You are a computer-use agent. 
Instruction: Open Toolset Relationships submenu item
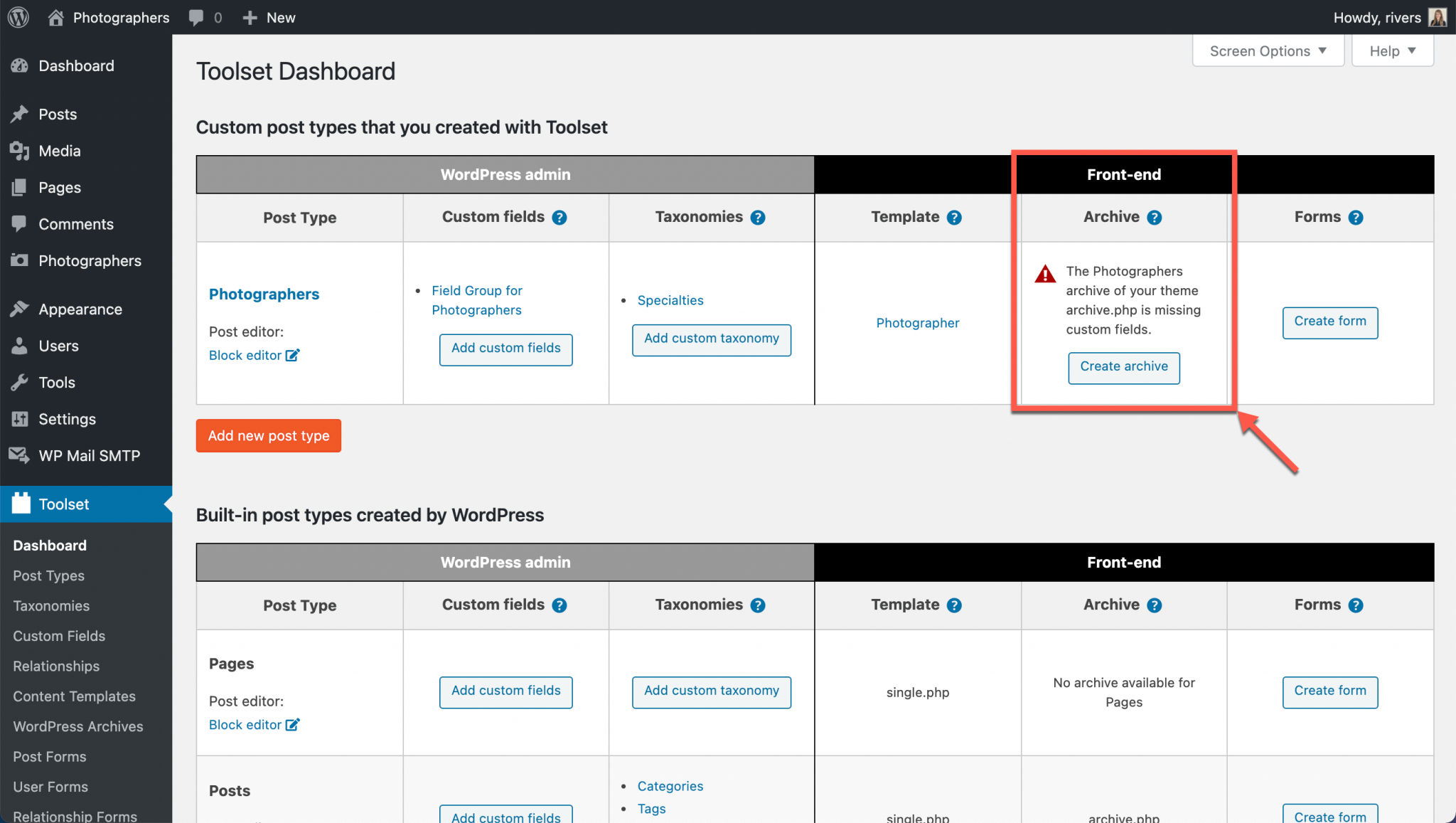[x=56, y=667]
